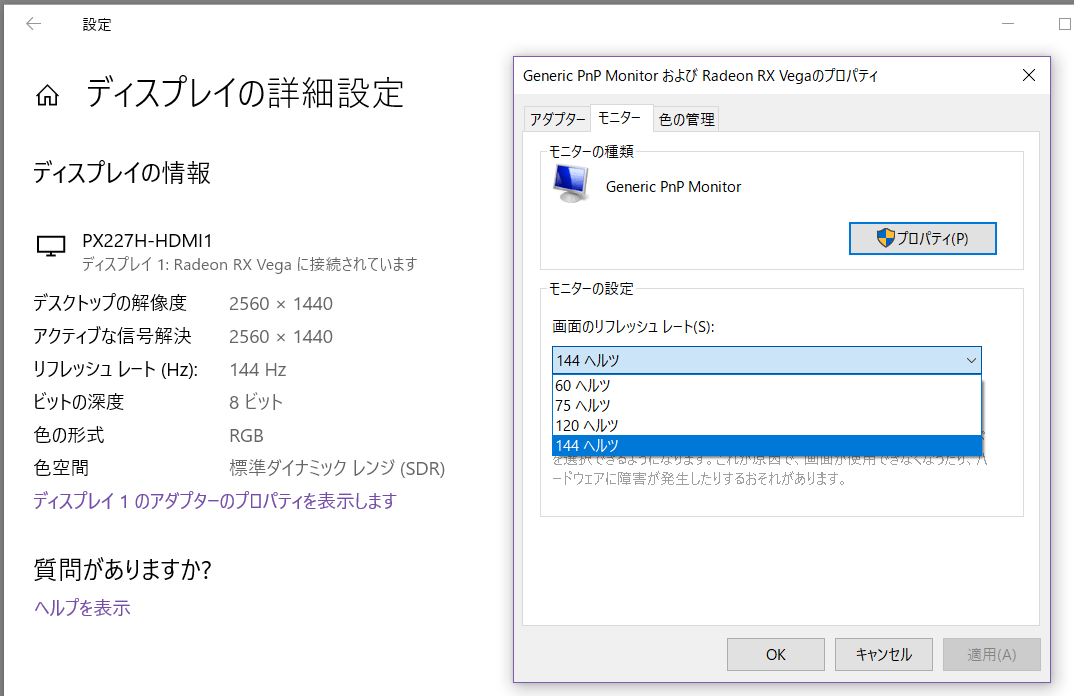Viewport: 1074px width, 696px height.
Task: Click the キャンセル button
Action: (x=884, y=655)
